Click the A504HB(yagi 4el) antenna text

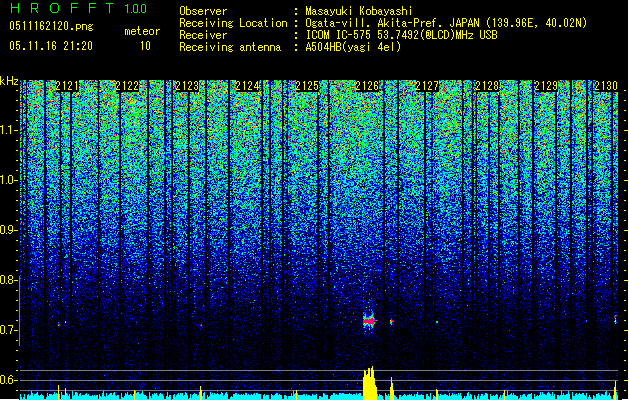tap(353, 47)
